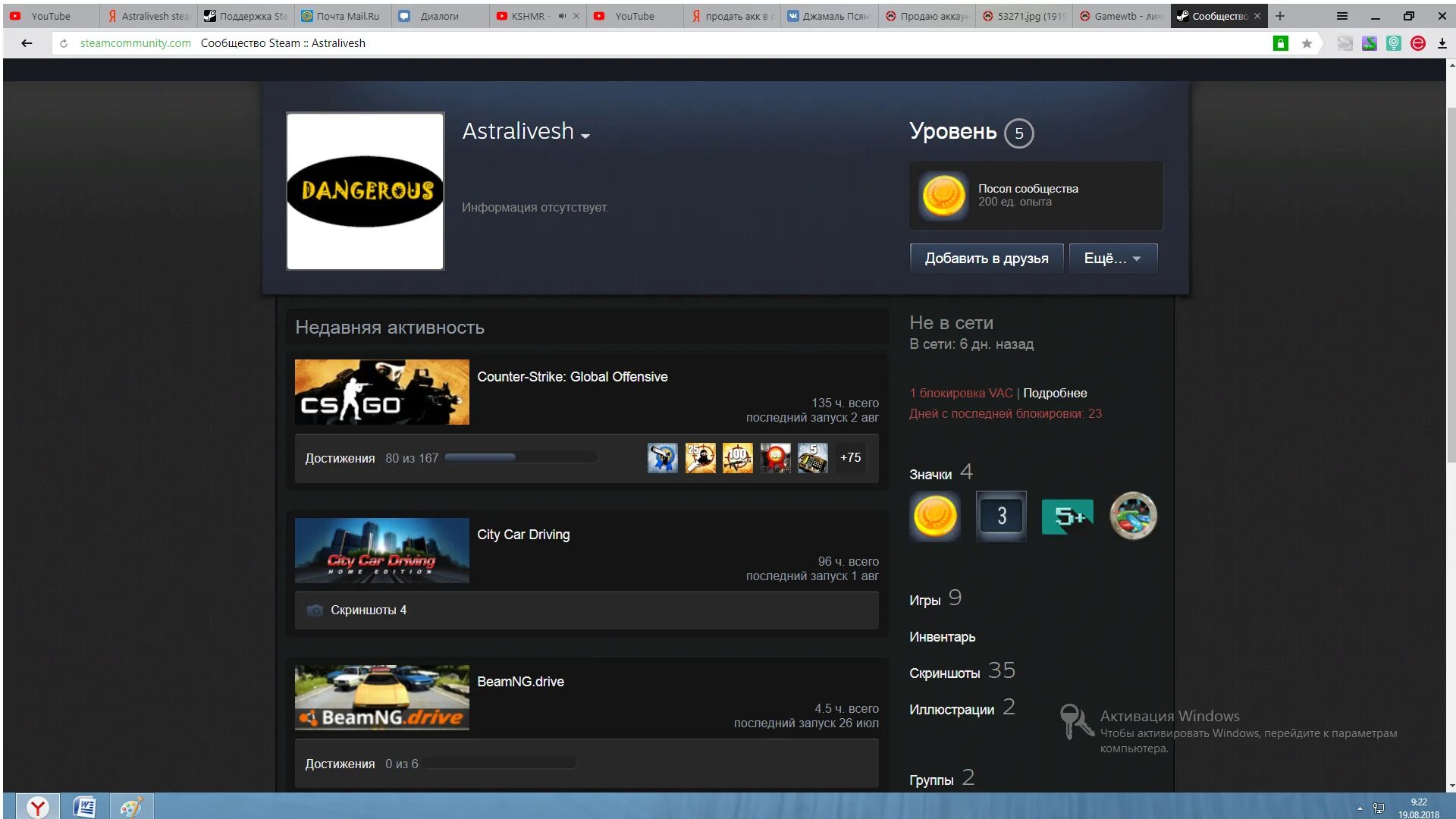Click the teal webcam extension icon
1456x819 pixels.
(1394, 43)
